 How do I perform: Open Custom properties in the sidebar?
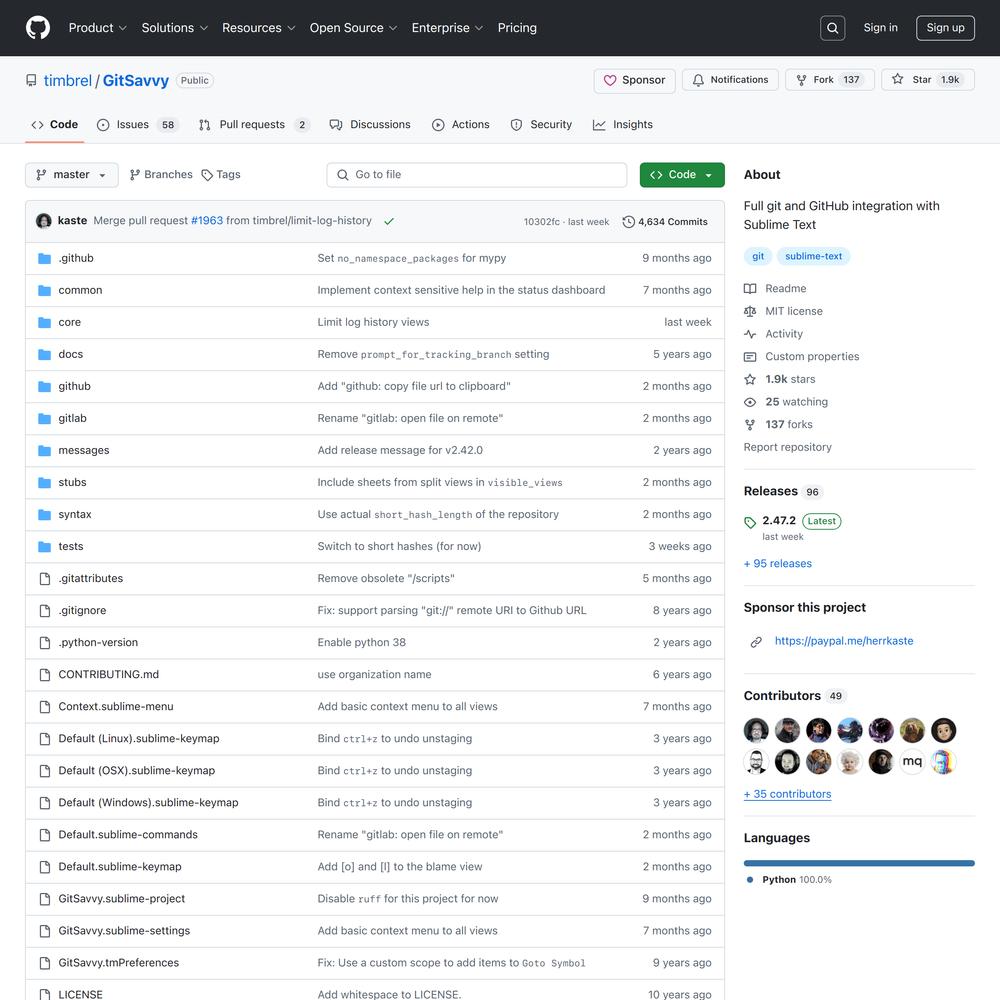click(x=802, y=357)
